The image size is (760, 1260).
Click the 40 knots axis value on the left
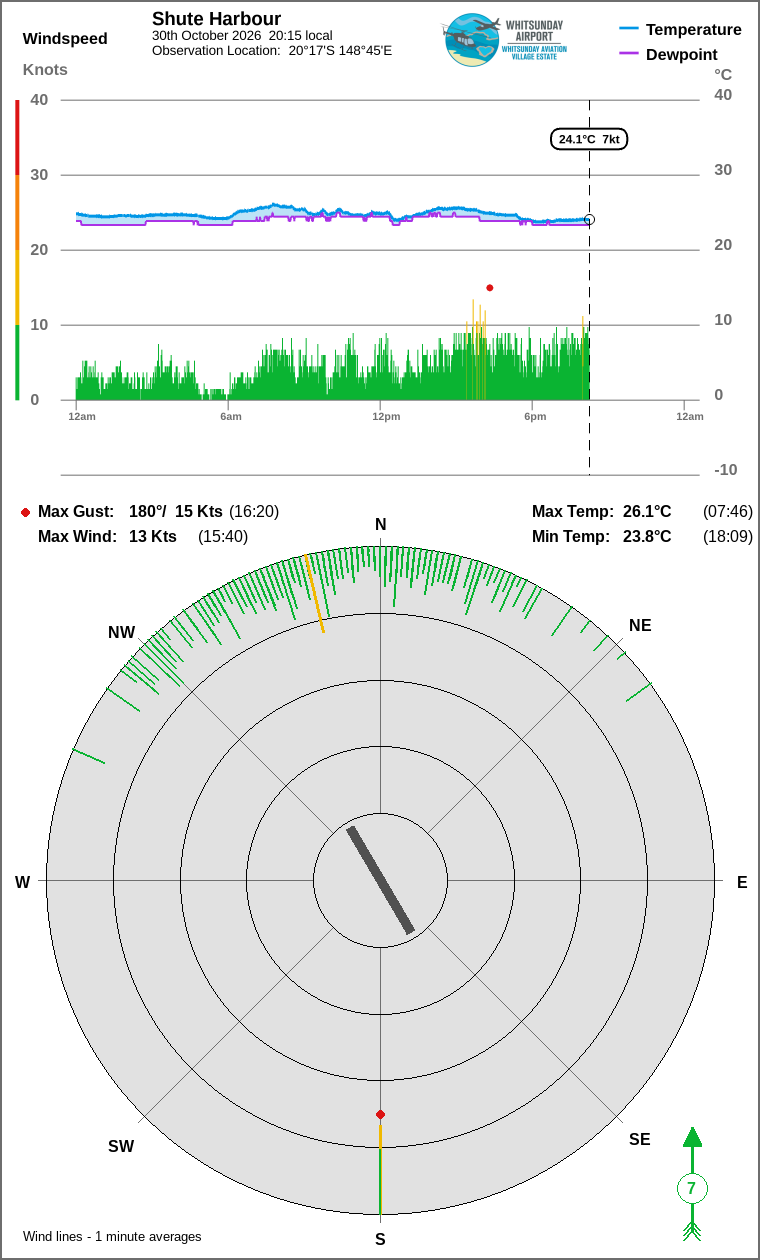39,100
